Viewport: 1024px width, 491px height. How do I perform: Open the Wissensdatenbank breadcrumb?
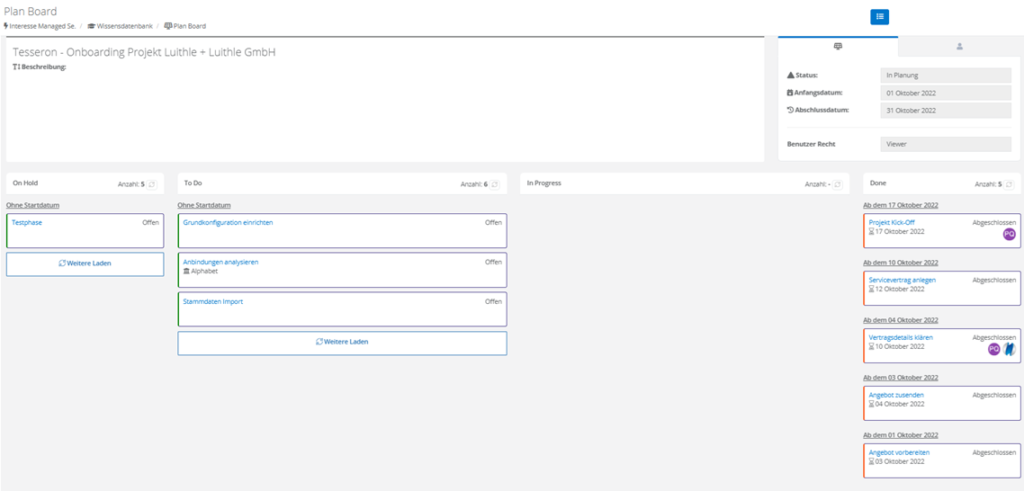click(x=123, y=26)
